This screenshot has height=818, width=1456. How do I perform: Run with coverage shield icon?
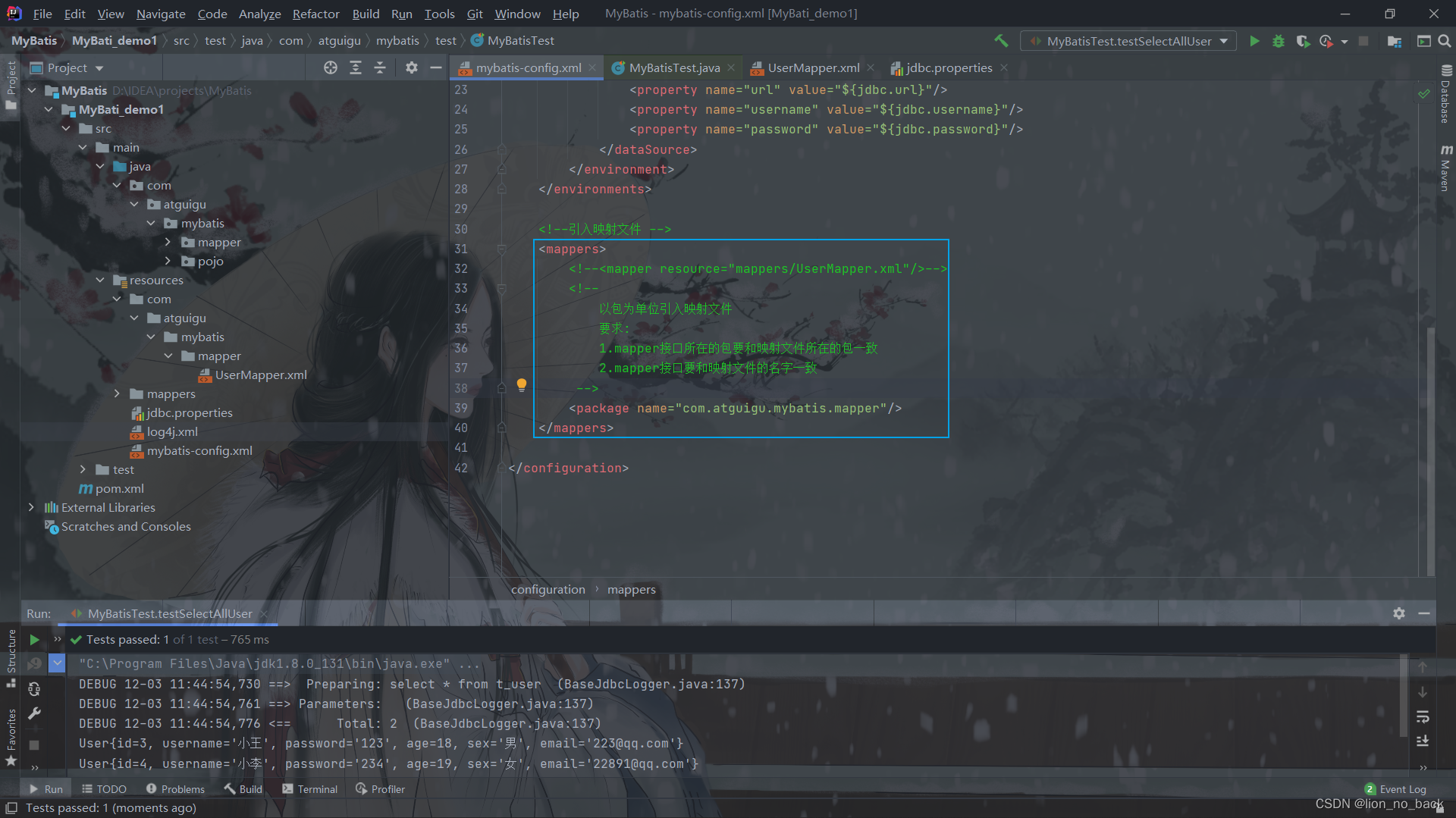click(1302, 41)
